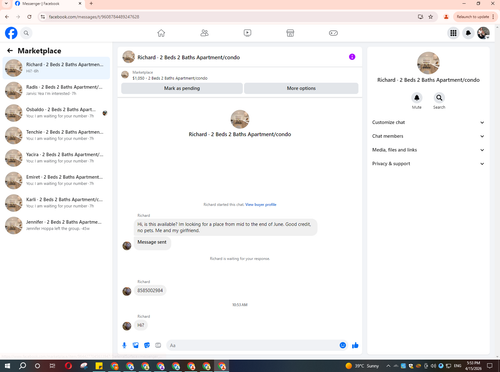This screenshot has height=372, width=500.
Task: Open the Marketplace storefront icon
Action: click(x=290, y=33)
